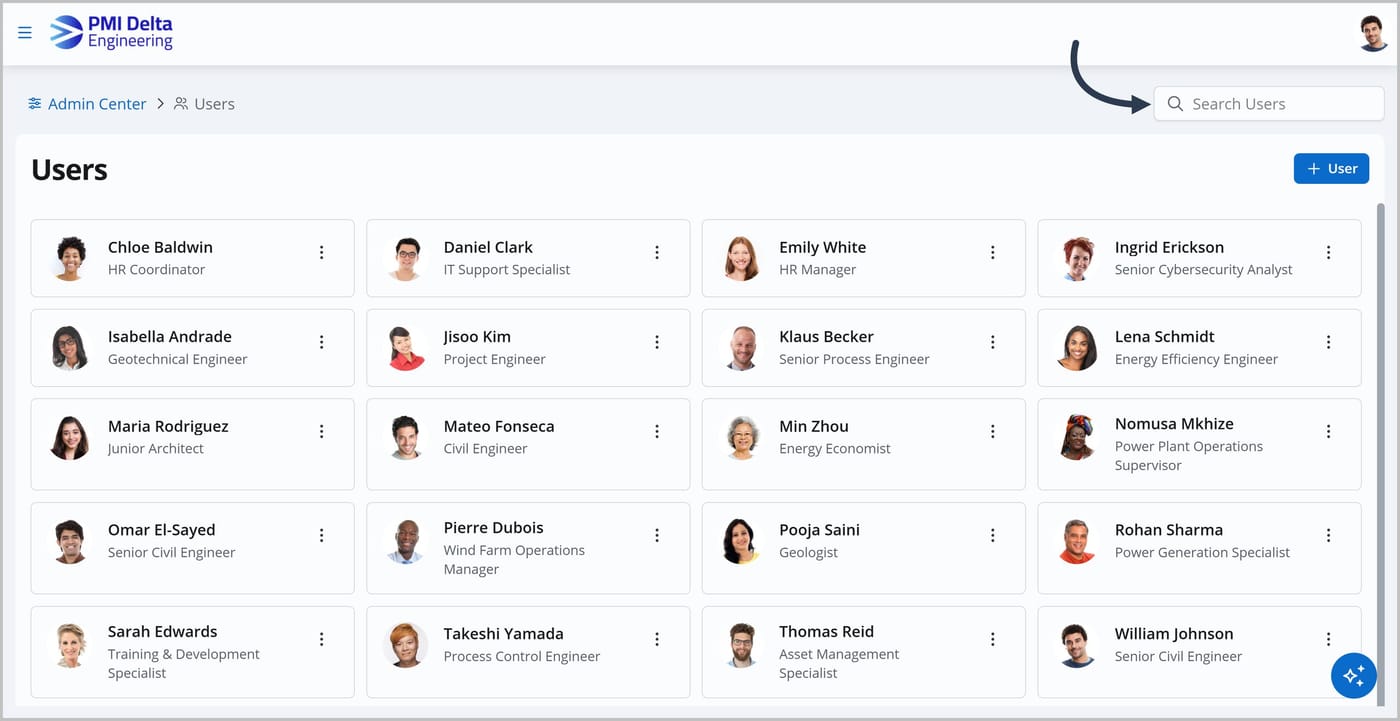Screen dimensions: 1400x721
Task: Open options menu for Klaus Becker
Action: 993,342
